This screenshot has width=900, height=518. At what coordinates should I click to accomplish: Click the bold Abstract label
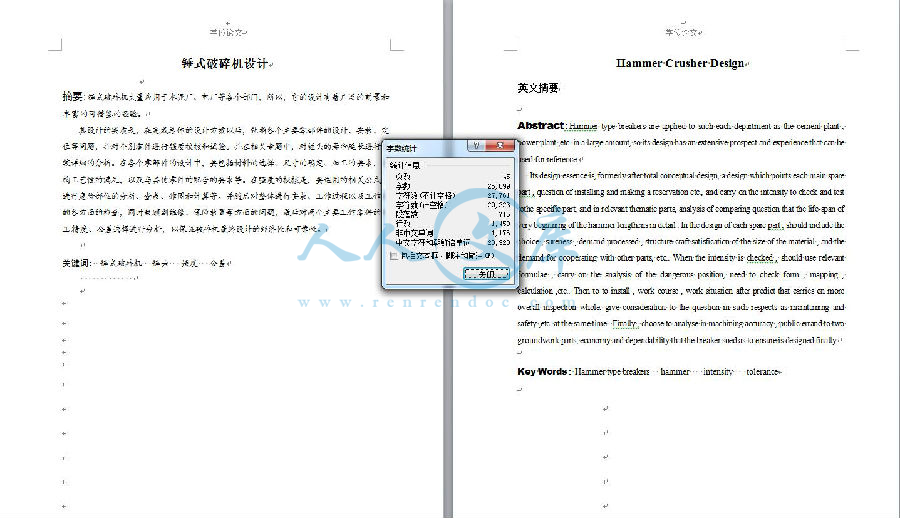pyautogui.click(x=541, y=125)
